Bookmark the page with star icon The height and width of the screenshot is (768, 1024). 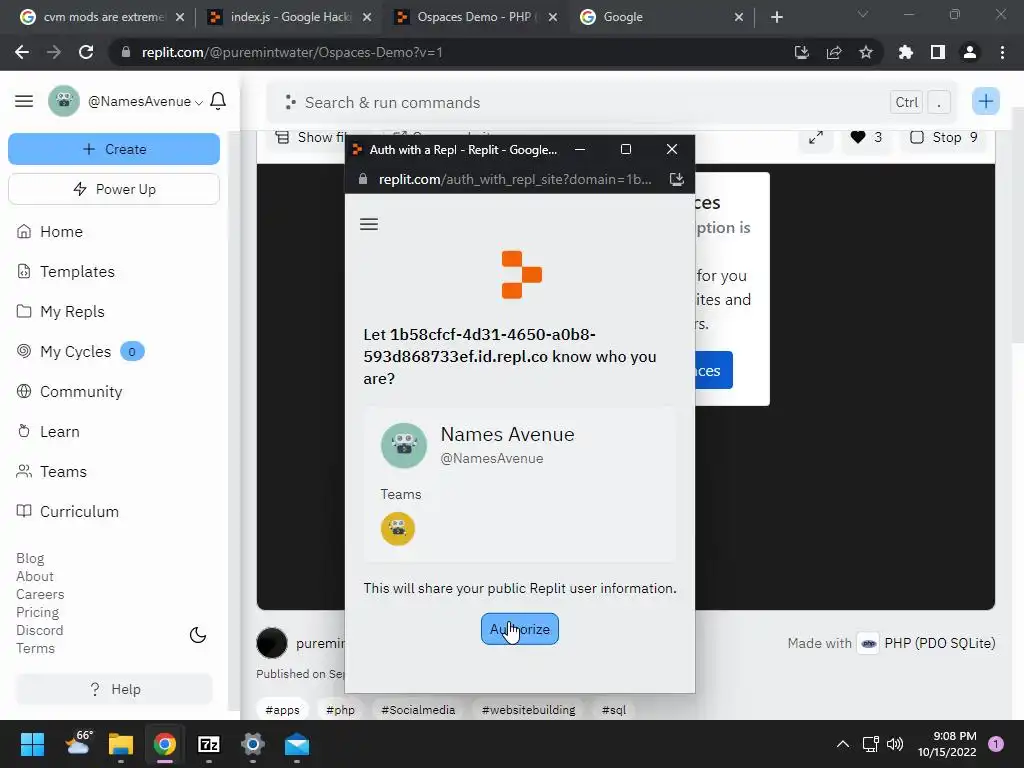(866, 52)
